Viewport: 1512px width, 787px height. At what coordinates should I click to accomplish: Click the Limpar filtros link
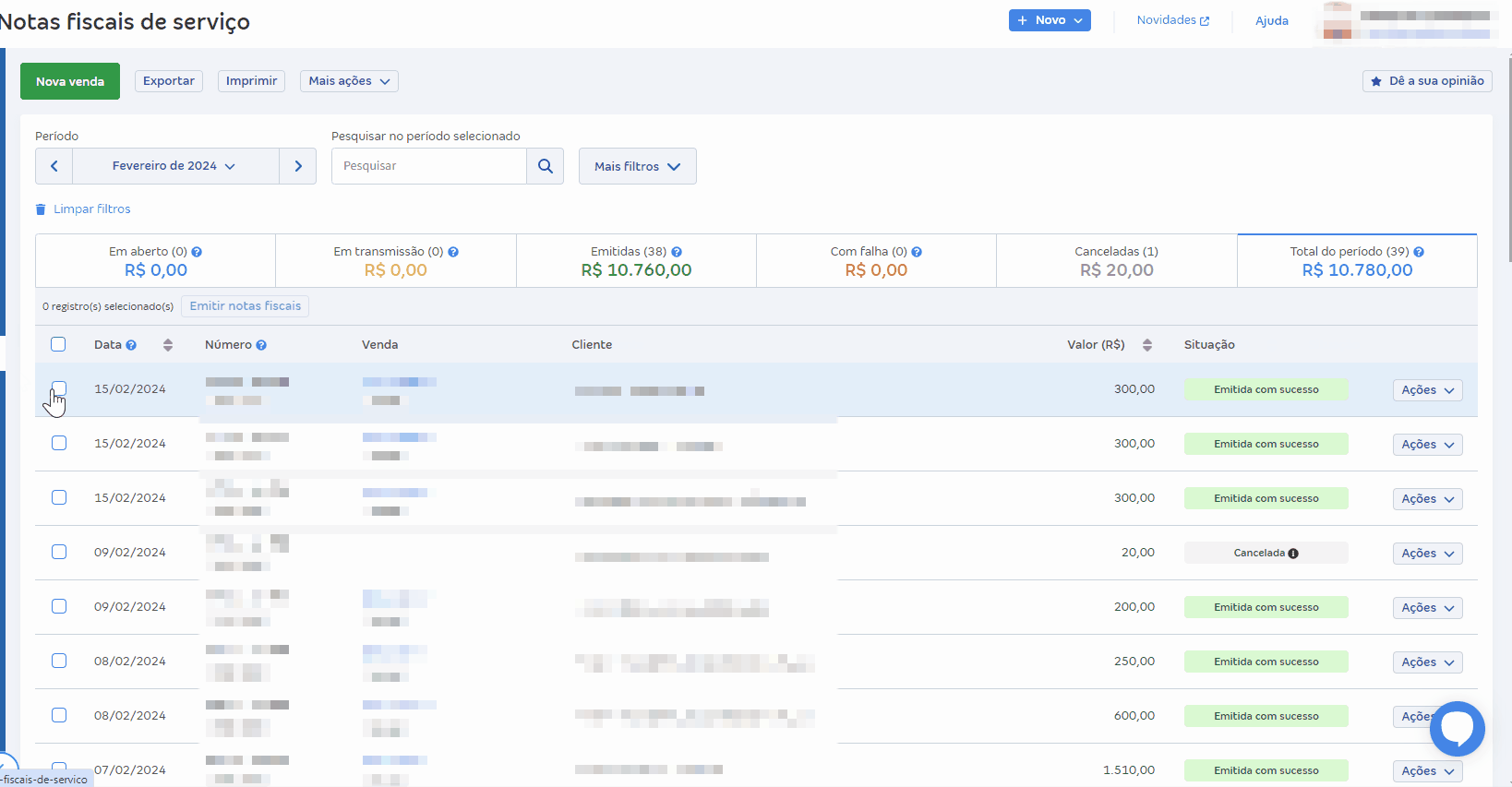point(91,209)
